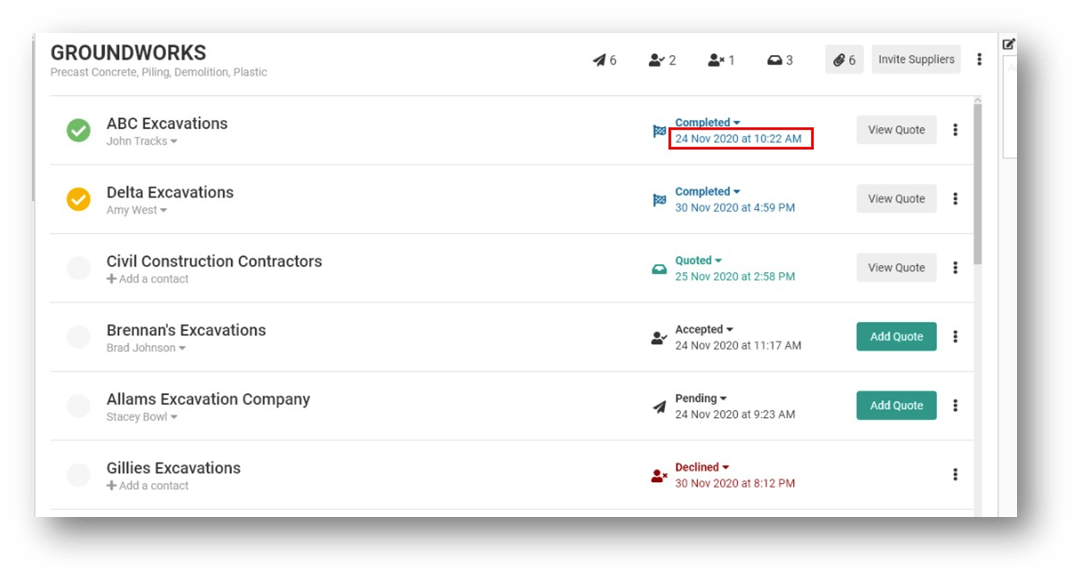This screenshot has height=581, width=1080.
Task: Open the Groundworks header three-dot menu
Action: [x=979, y=60]
